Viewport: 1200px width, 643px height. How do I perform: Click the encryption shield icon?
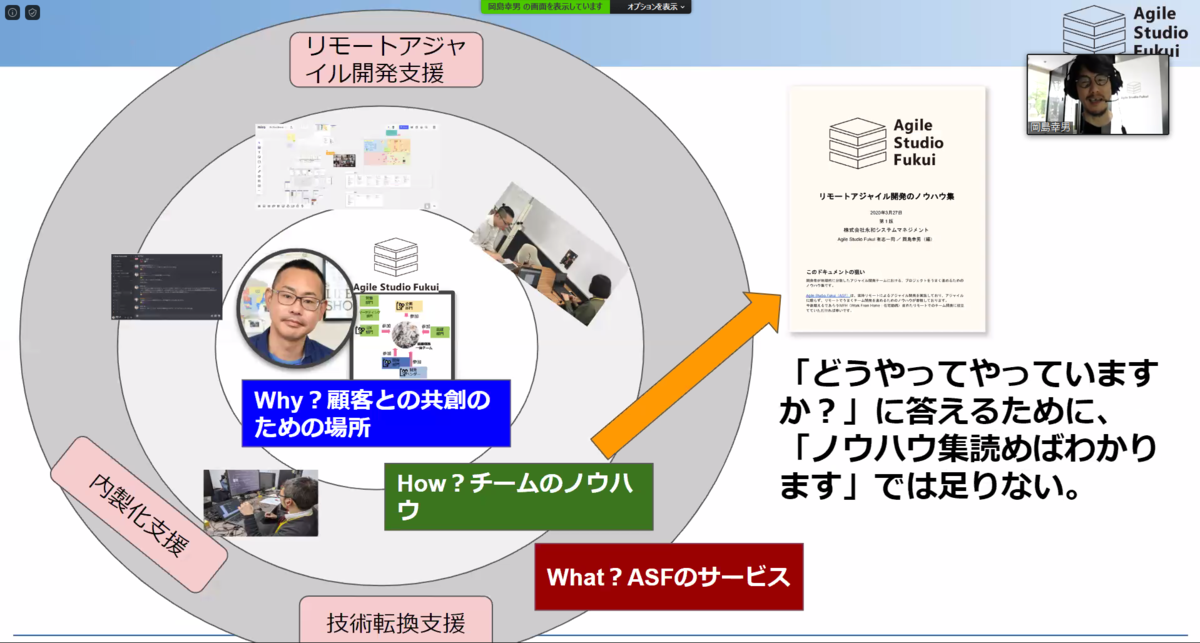32,13
